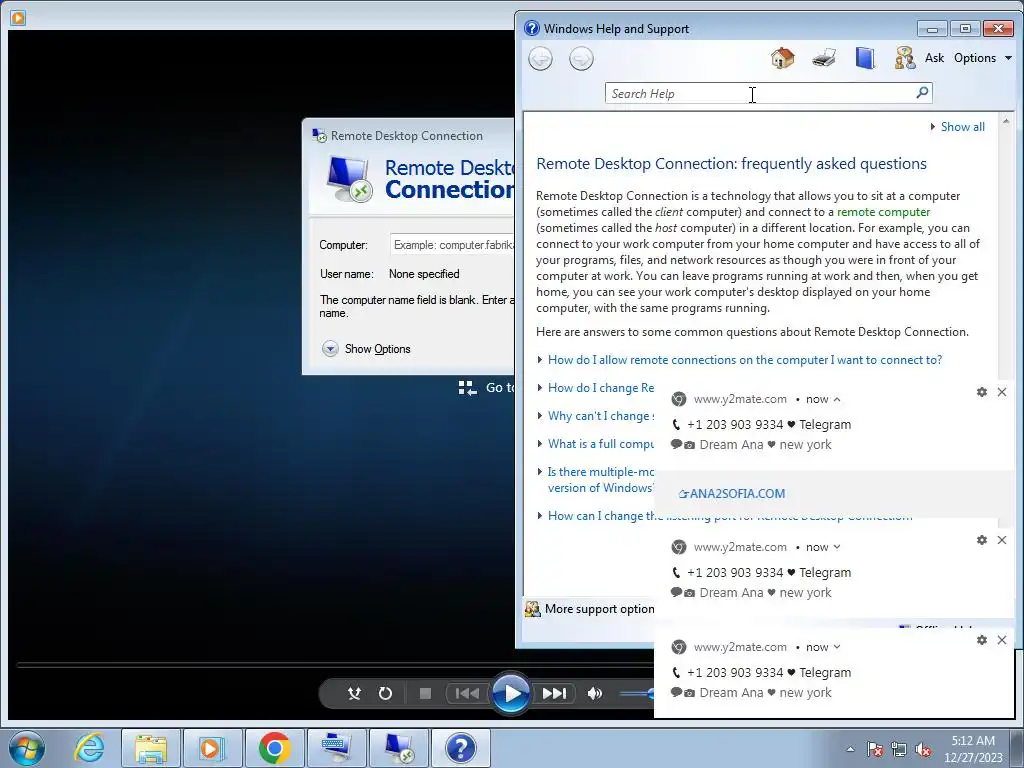Open Browse Help book icon
This screenshot has width=1024, height=768.
pos(865,58)
